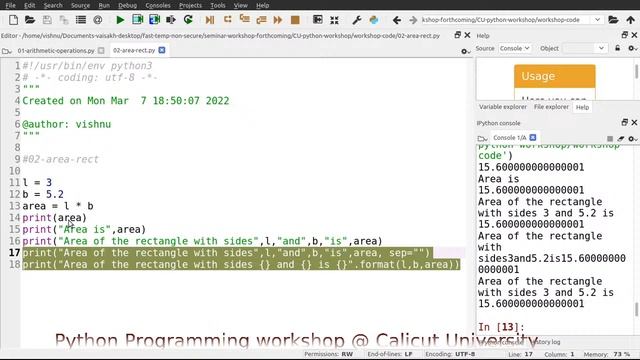Run the current cell
Image resolution: width=640 pixels, height=360 pixels.
pos(138,20)
